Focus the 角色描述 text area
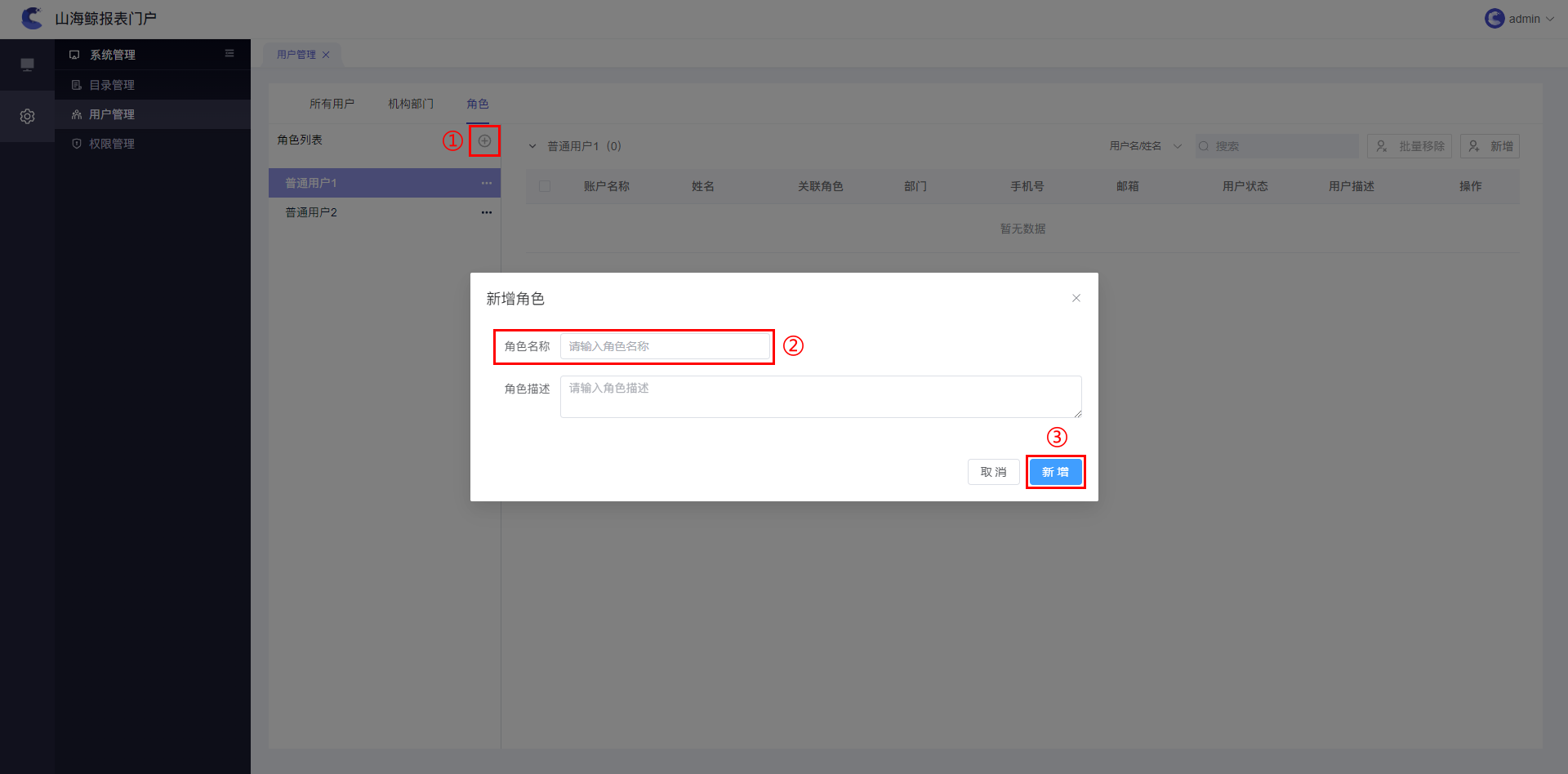Screen dimensions: 1568x774 821,397
